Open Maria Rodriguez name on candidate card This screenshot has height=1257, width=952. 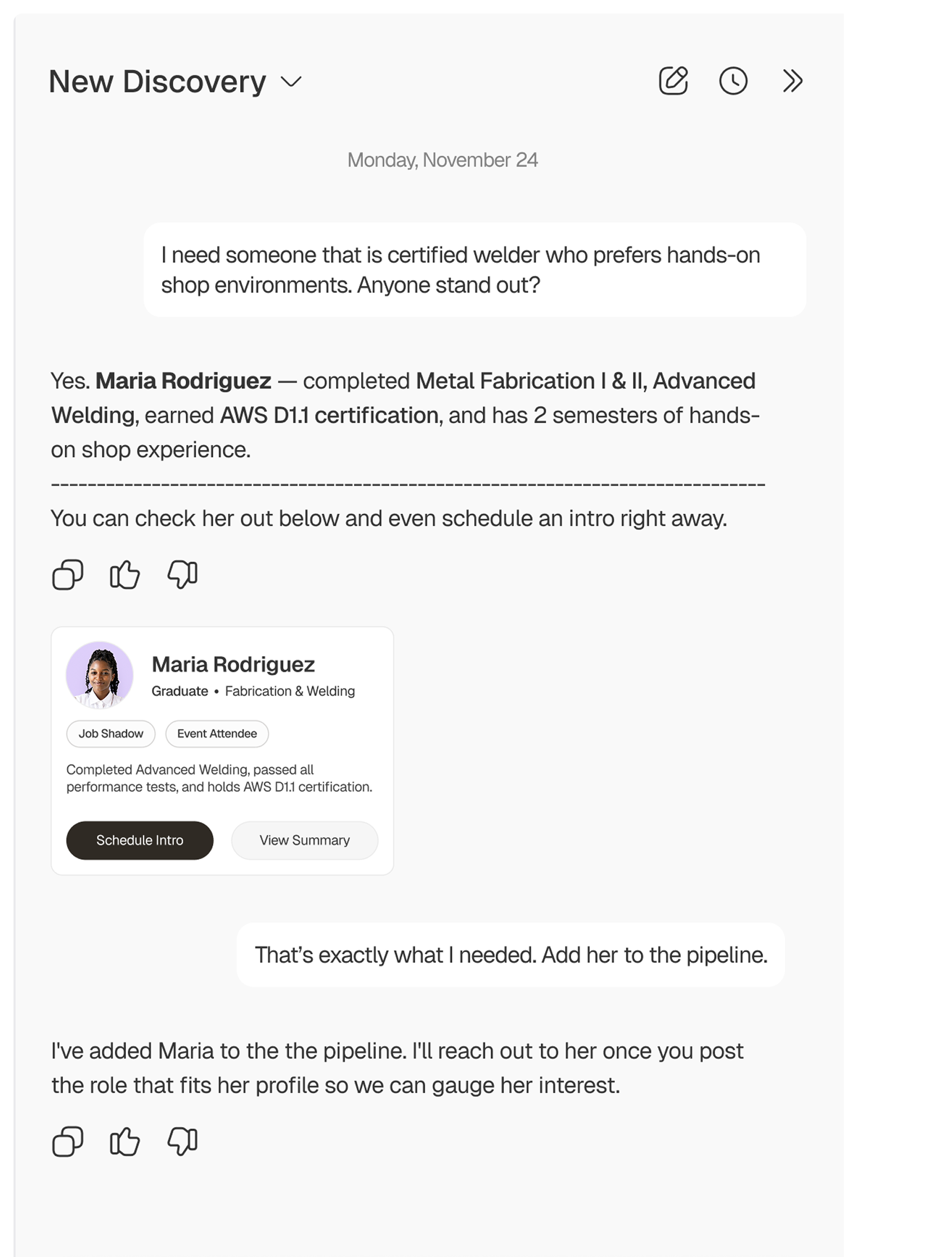233,665
